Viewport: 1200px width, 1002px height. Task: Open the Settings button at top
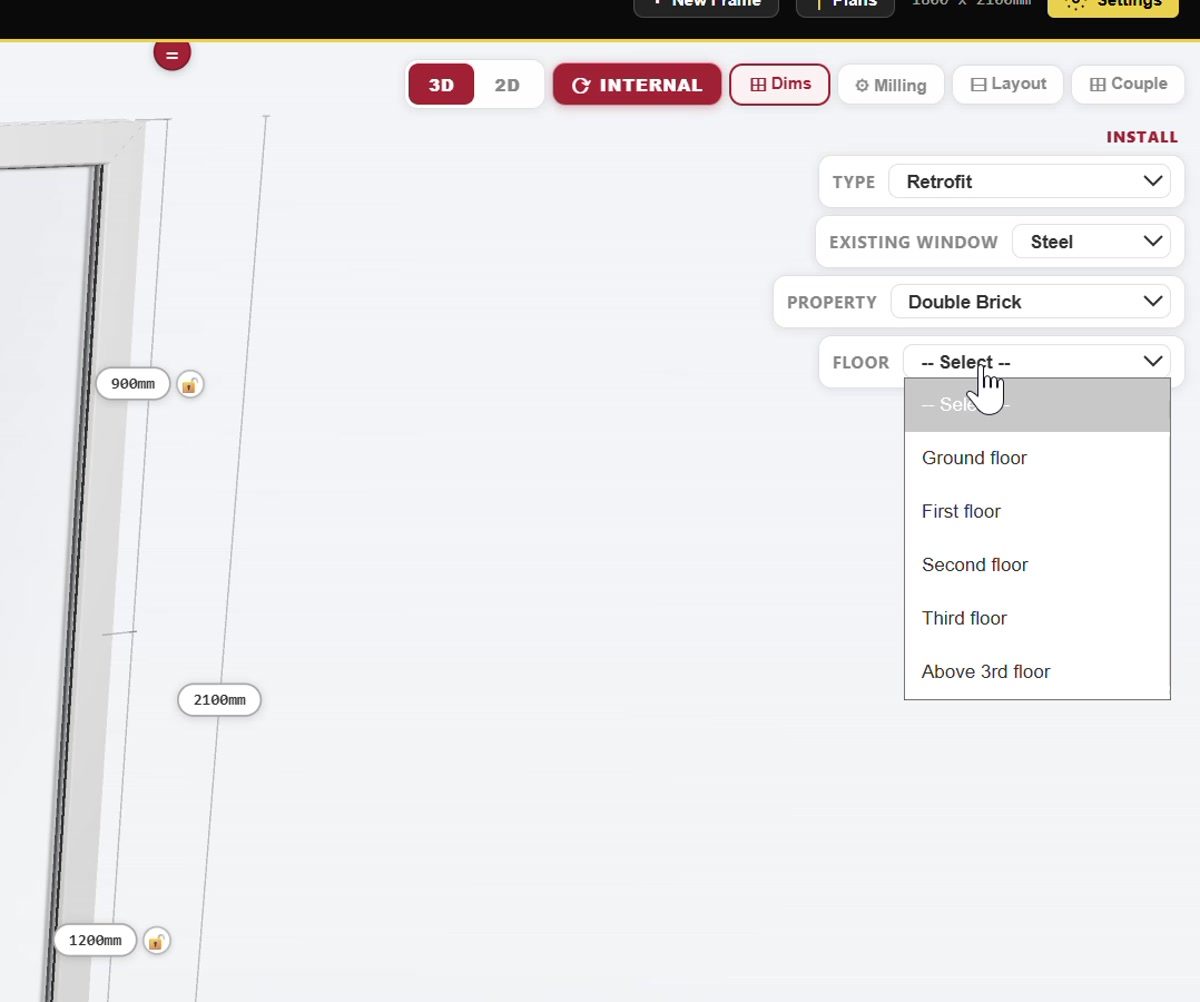[x=1113, y=5]
